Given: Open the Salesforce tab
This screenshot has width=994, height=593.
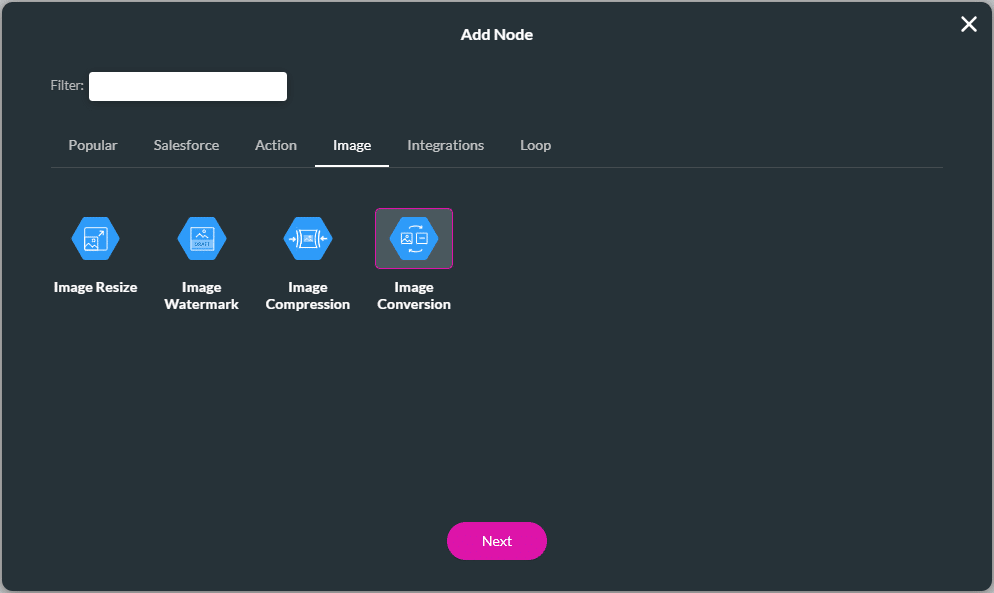Looking at the screenshot, I should [x=186, y=145].
